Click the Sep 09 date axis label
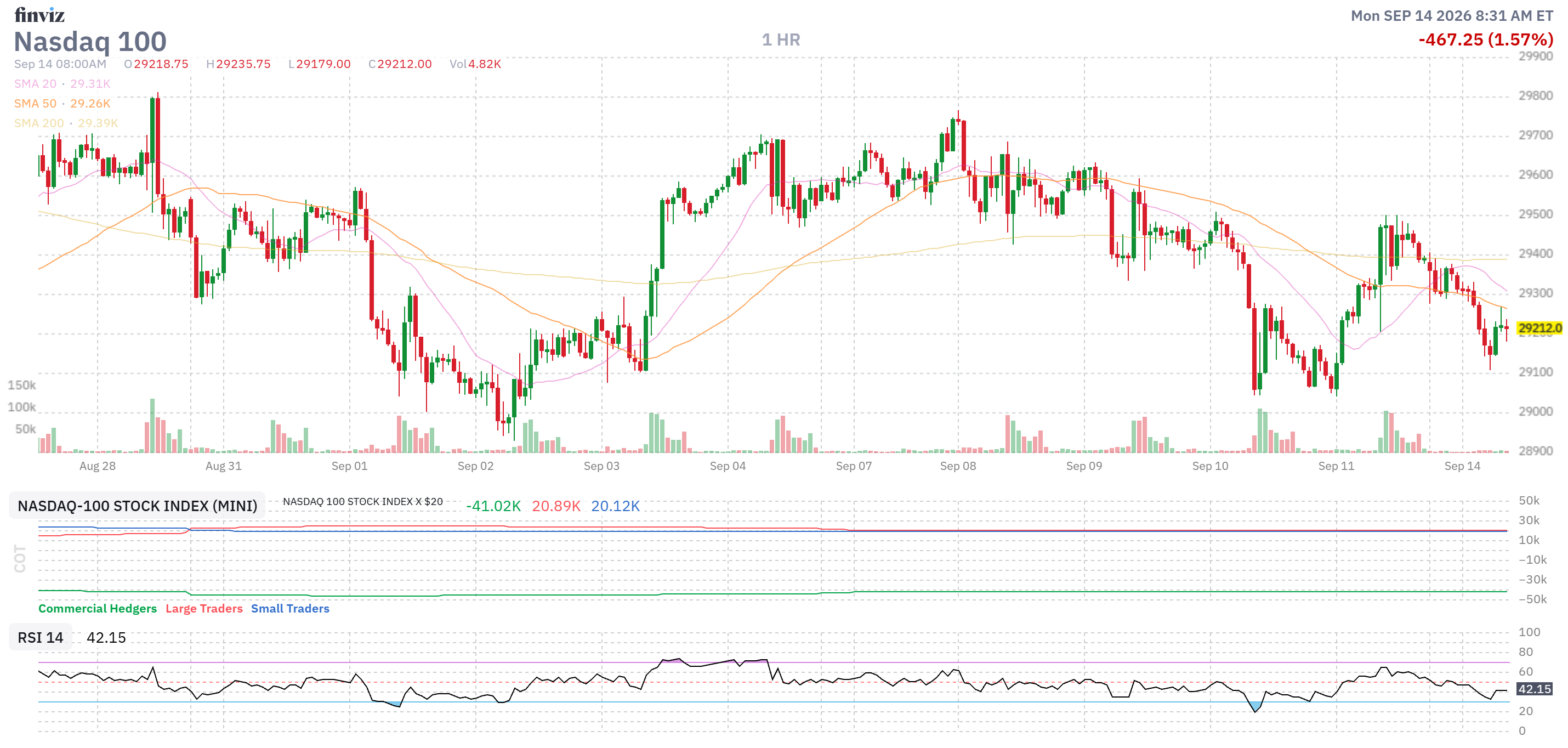Image resolution: width=1568 pixels, height=748 pixels. pos(1084,466)
